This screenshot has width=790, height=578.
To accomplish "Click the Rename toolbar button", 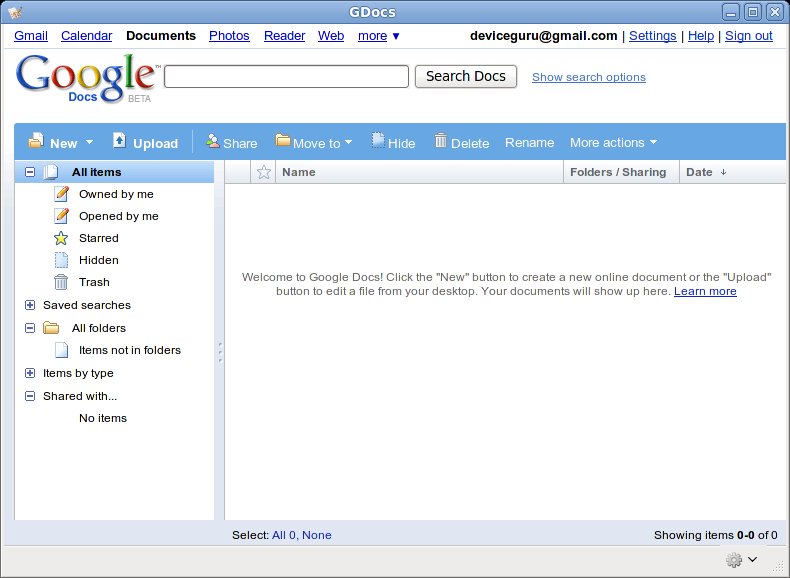I will pos(530,143).
